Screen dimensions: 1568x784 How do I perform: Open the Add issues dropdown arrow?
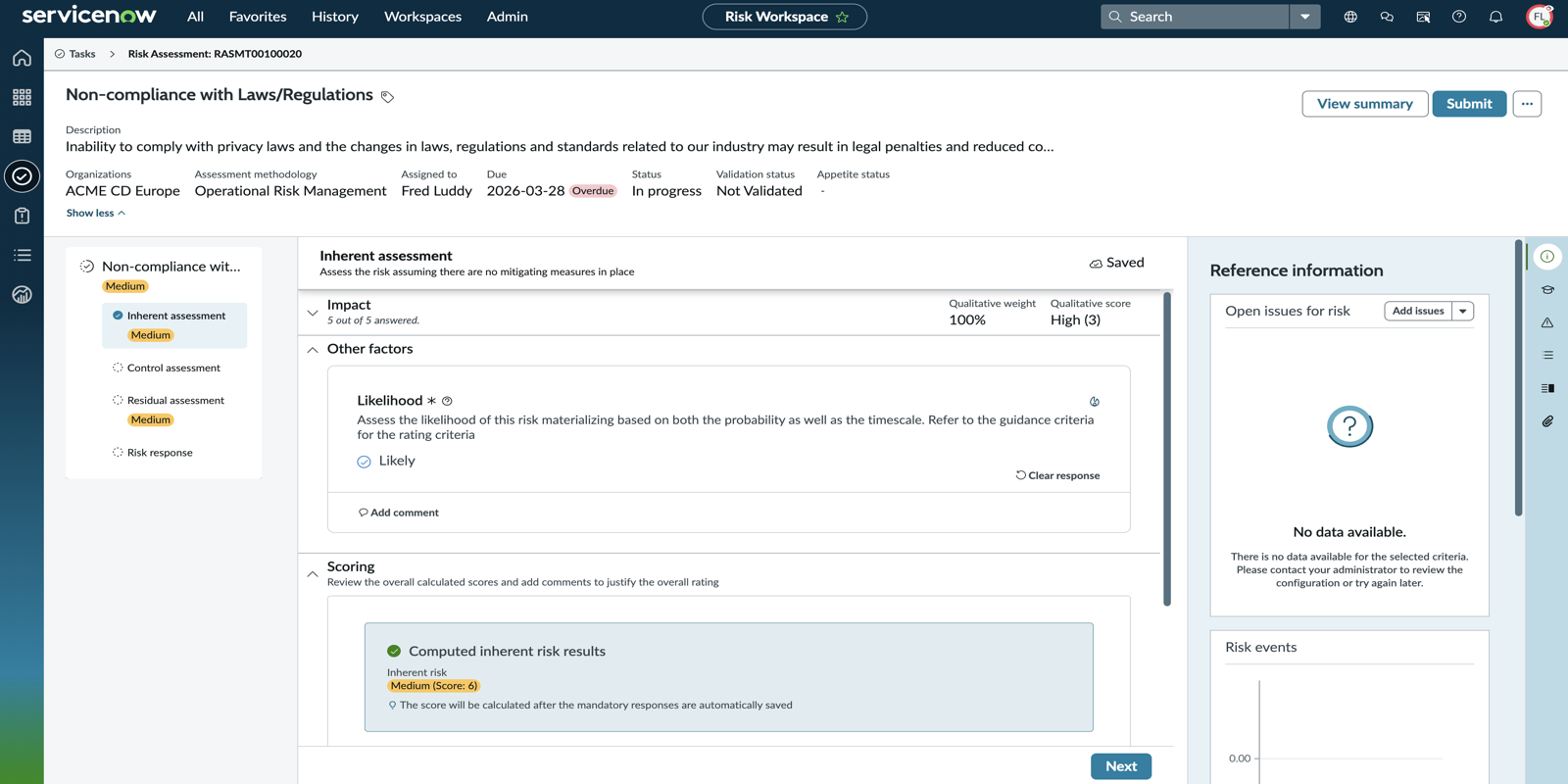pos(1463,311)
